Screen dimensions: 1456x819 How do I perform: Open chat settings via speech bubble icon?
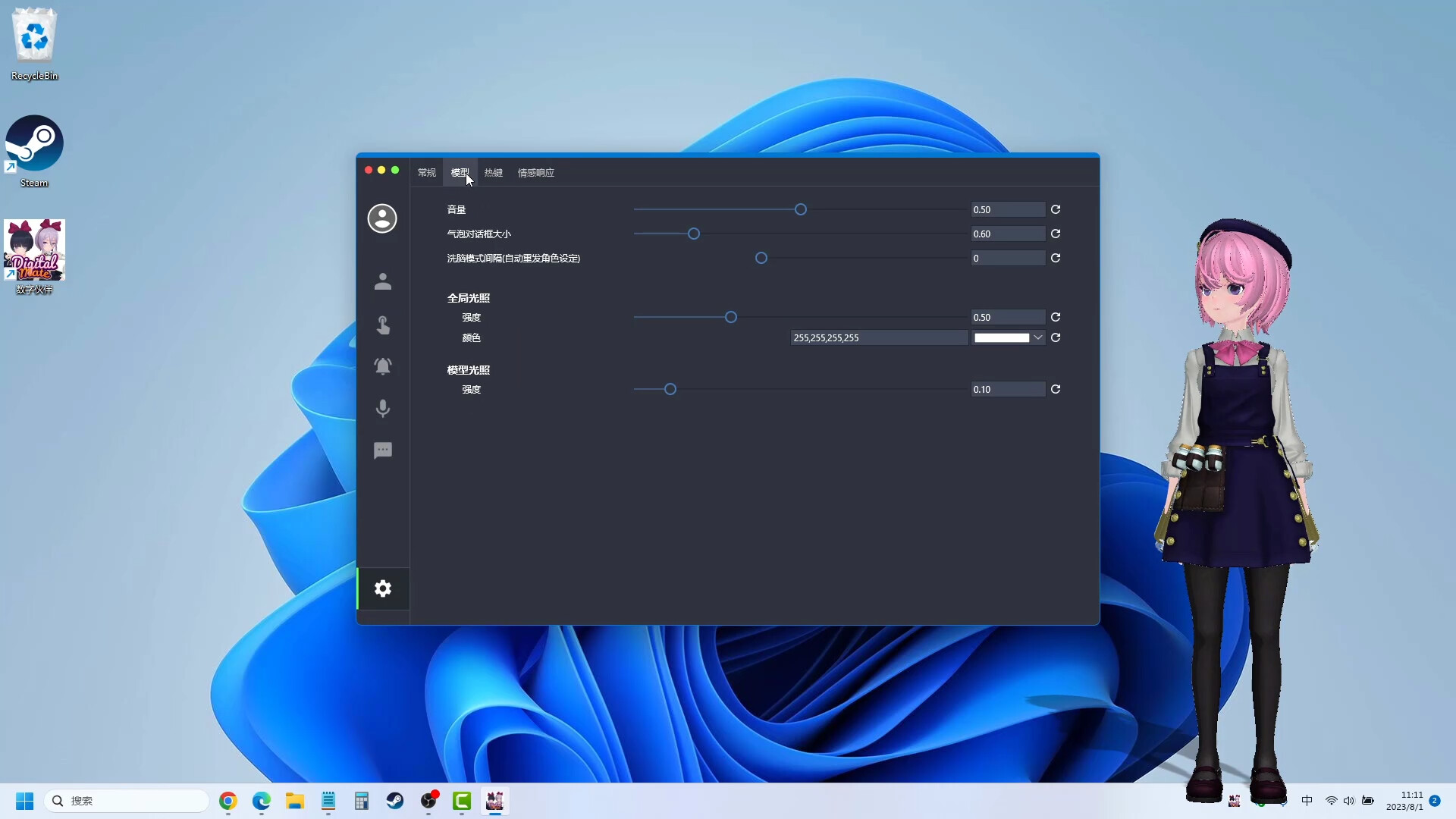coord(383,450)
